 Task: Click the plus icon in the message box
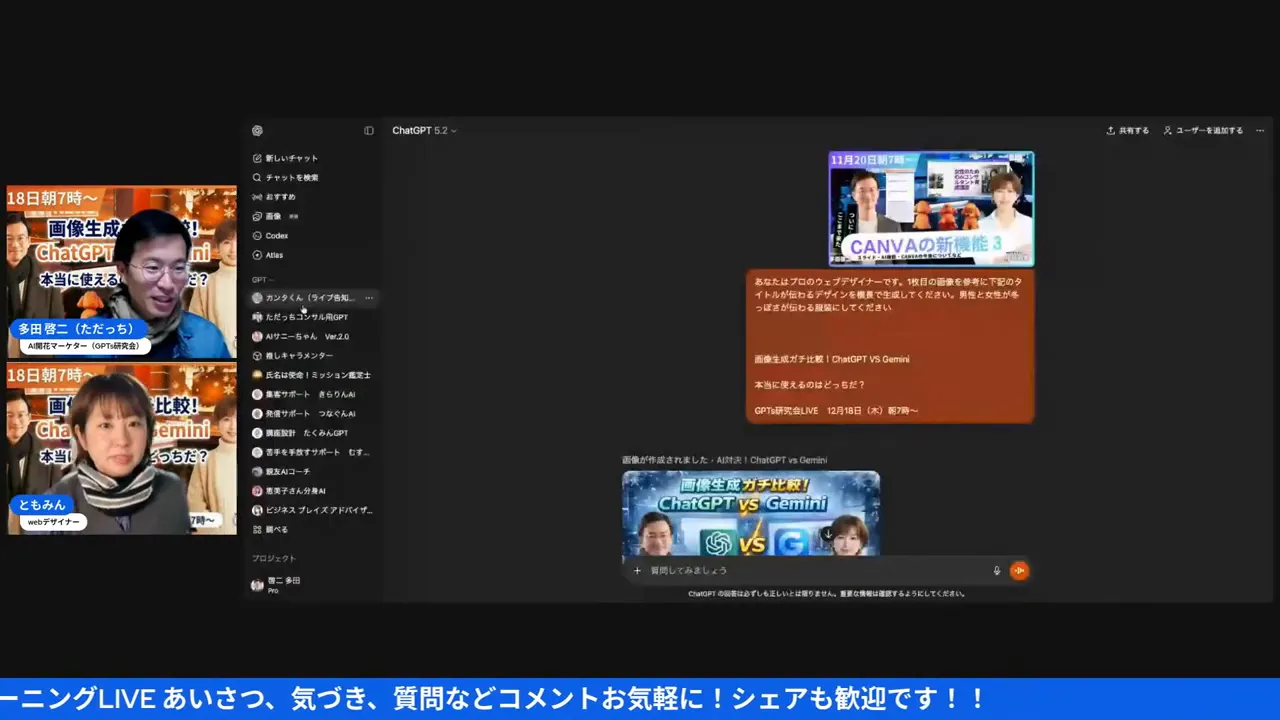637,570
